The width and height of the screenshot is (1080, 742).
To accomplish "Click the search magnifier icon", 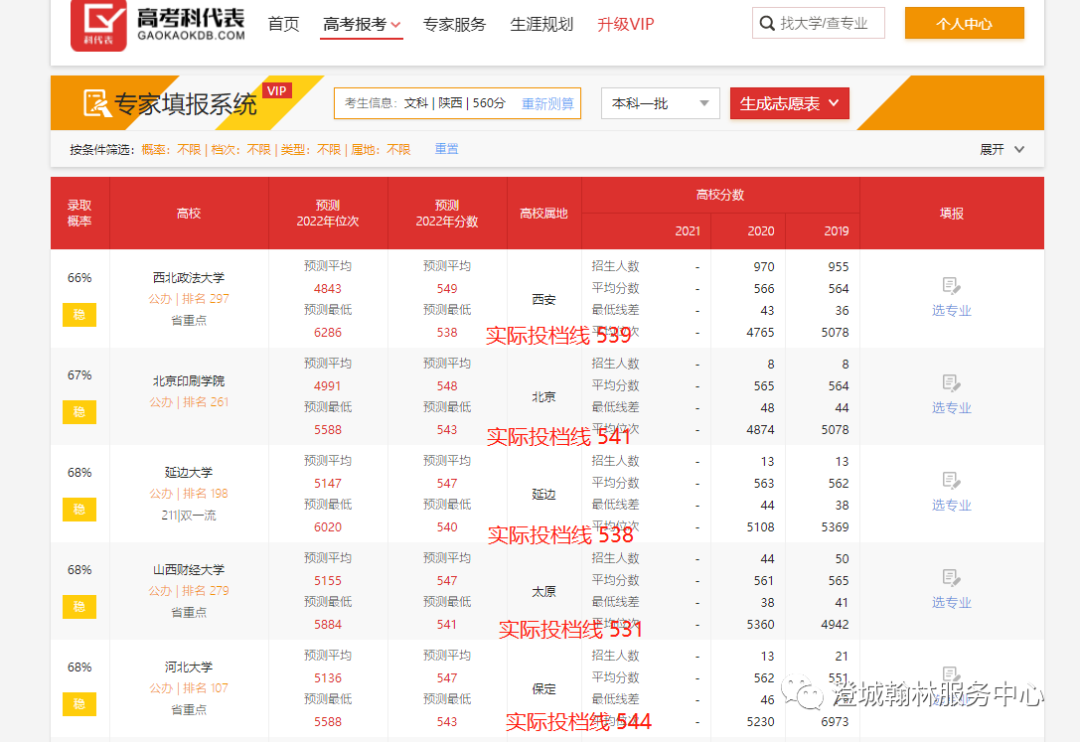I will pyautogui.click(x=767, y=23).
